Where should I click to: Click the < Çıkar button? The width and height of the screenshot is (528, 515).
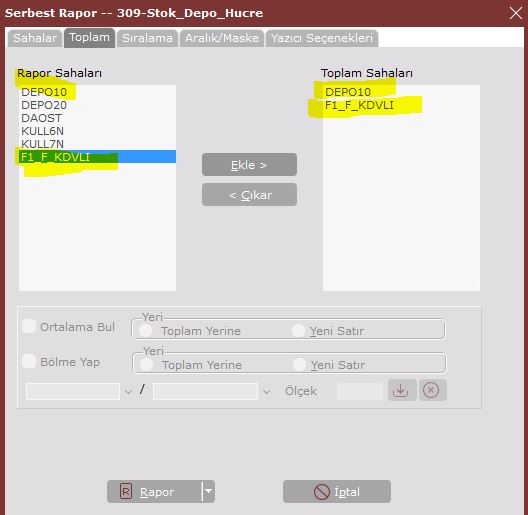click(249, 195)
